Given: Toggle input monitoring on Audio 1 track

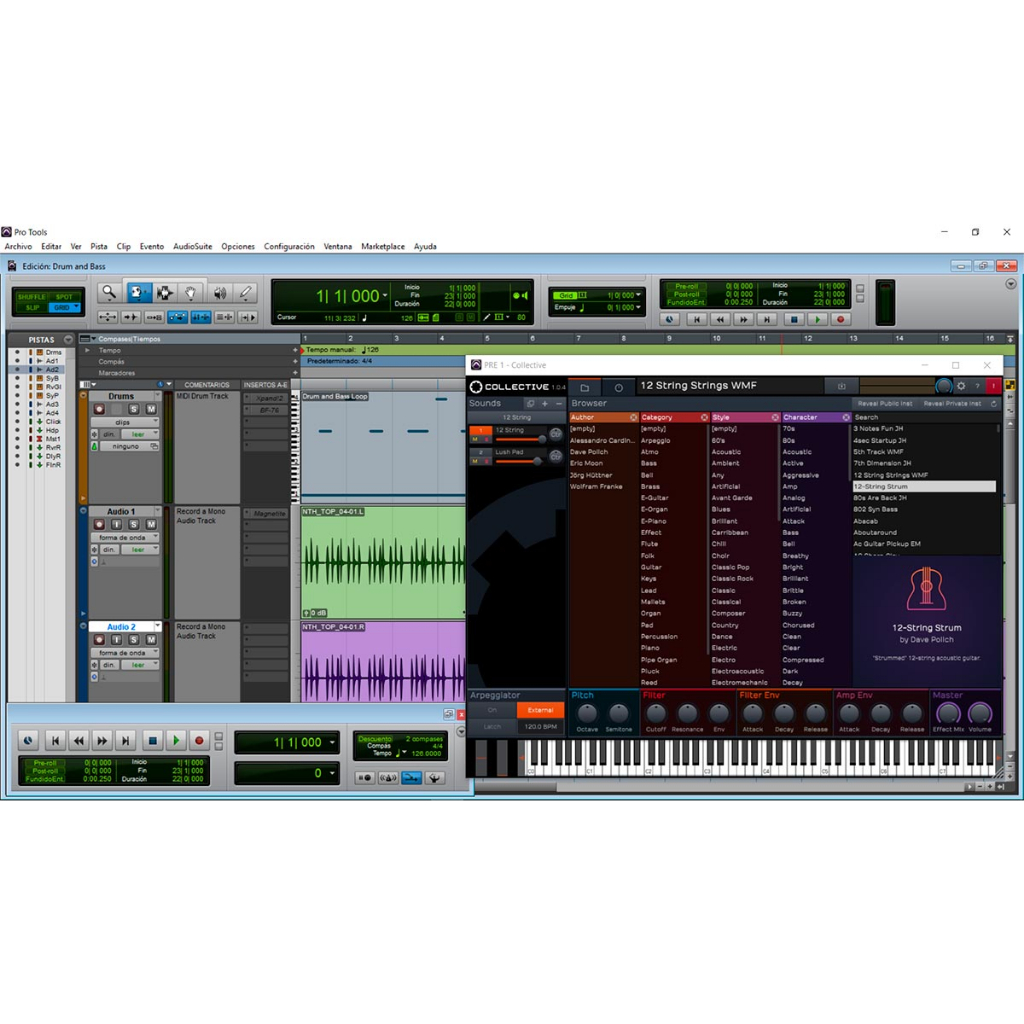Looking at the screenshot, I should click(x=116, y=524).
